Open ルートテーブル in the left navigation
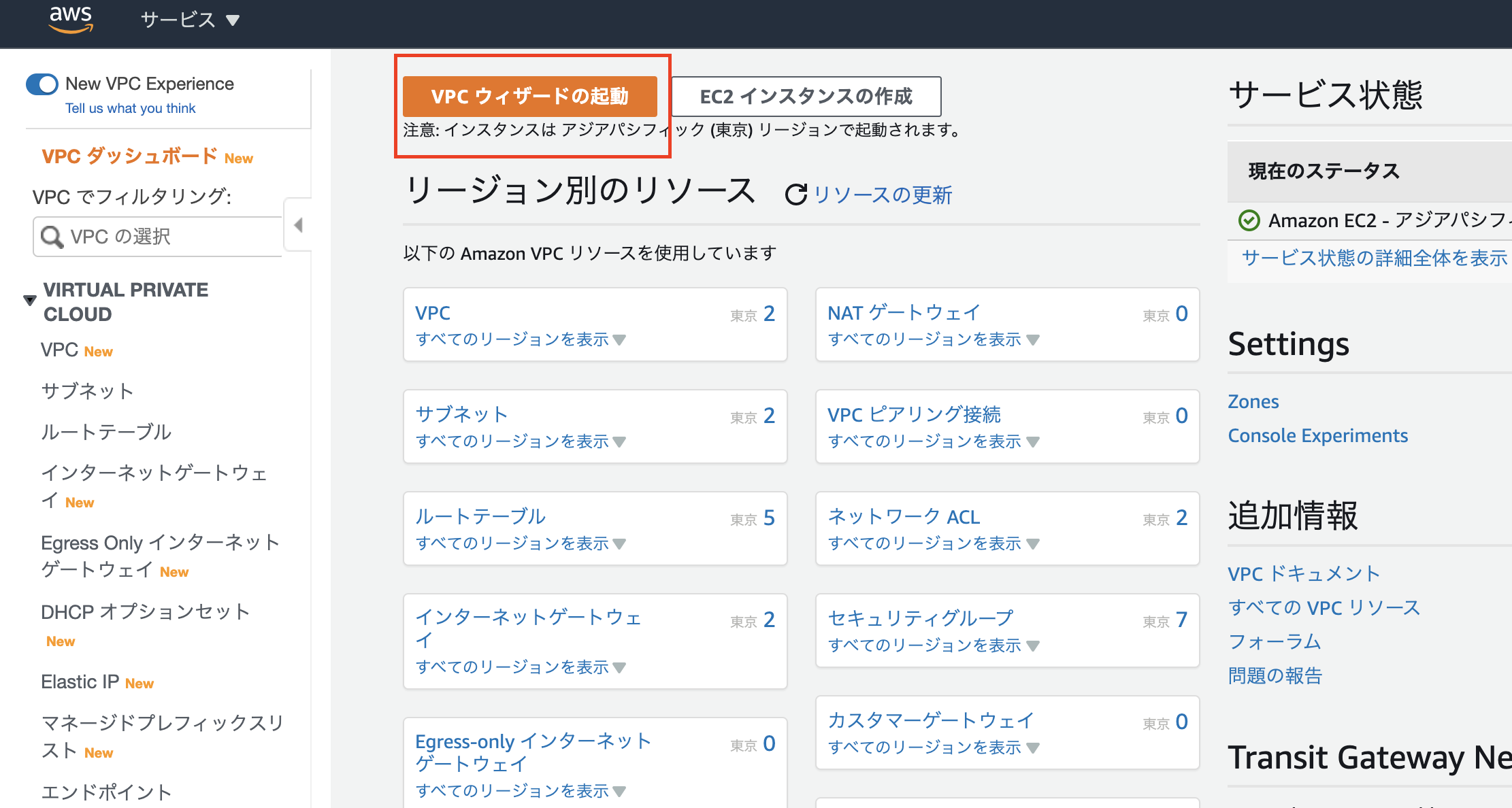This screenshot has width=1512, height=808. (106, 432)
